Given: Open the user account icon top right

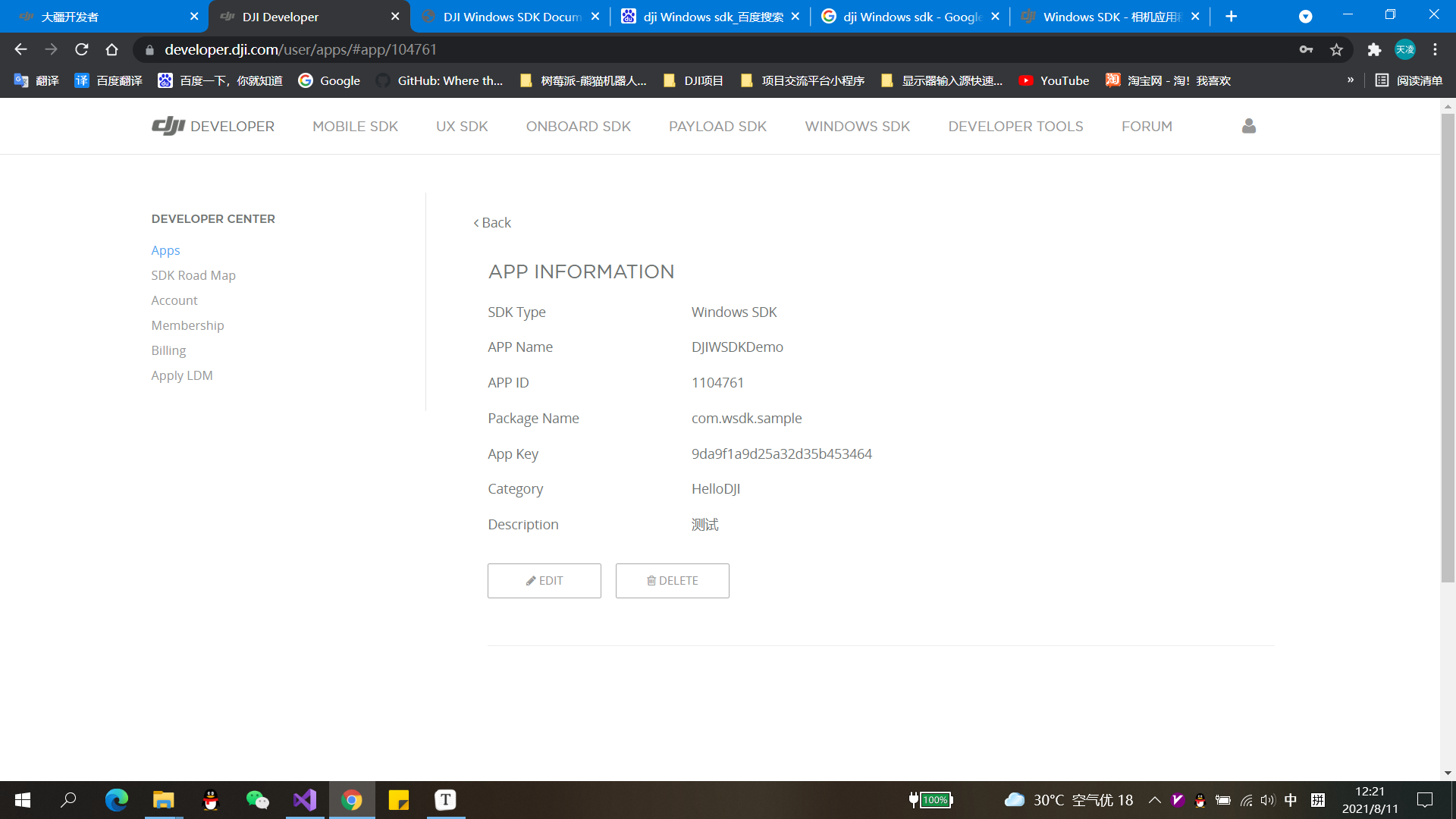Looking at the screenshot, I should tap(1248, 126).
